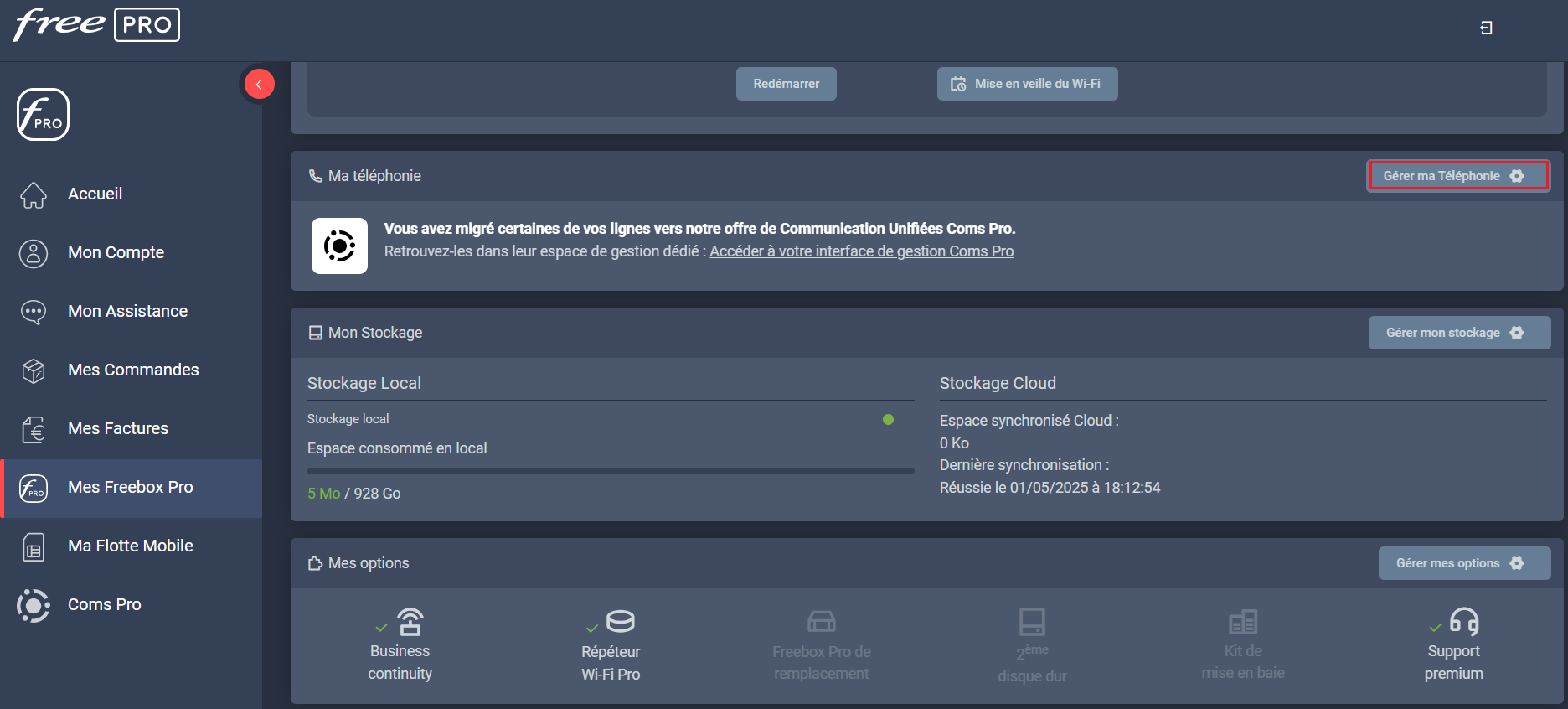
Task: Click the logout icon in top bar
Action: pyautogui.click(x=1486, y=28)
